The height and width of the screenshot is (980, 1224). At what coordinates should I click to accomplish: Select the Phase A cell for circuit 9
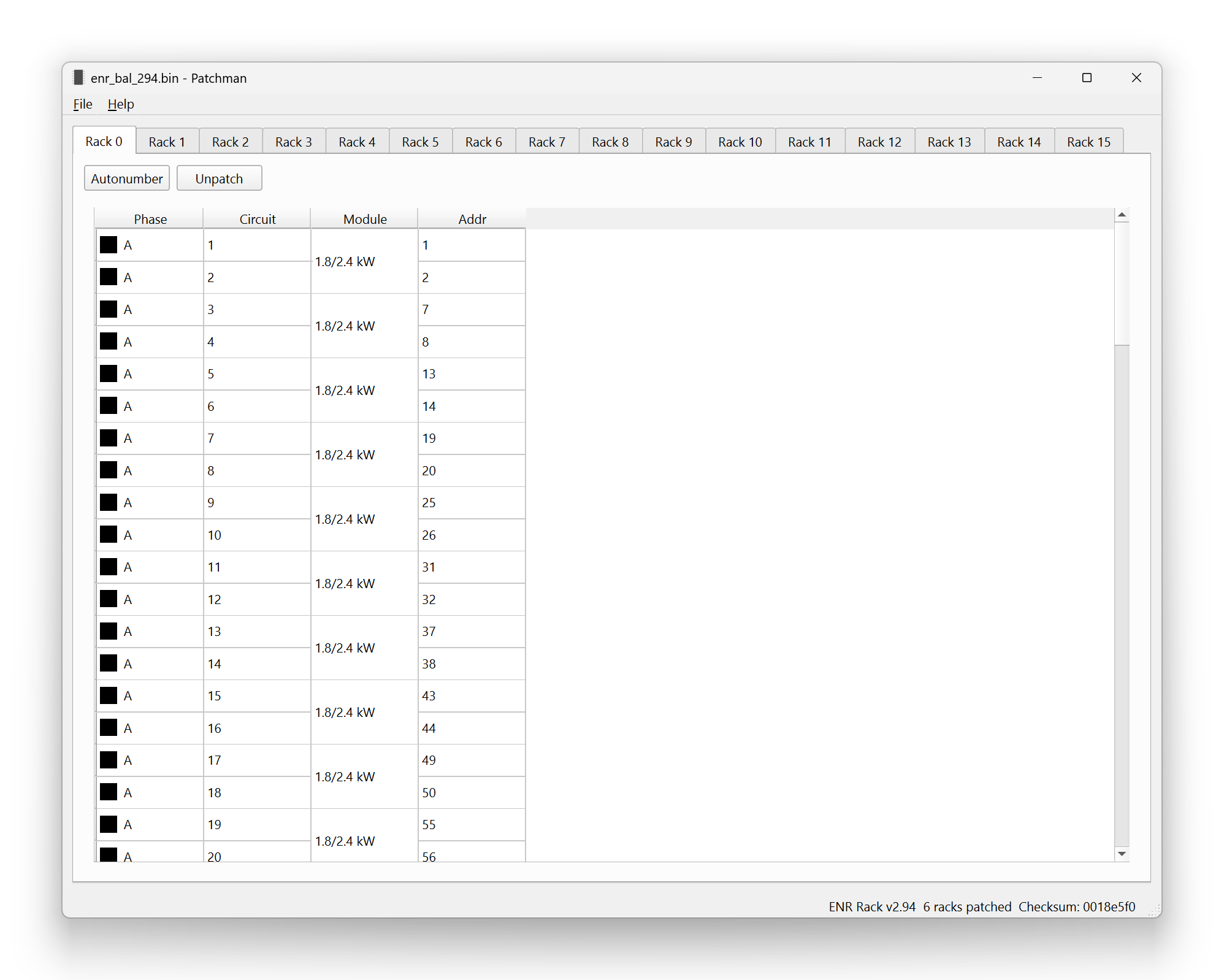coord(150,503)
